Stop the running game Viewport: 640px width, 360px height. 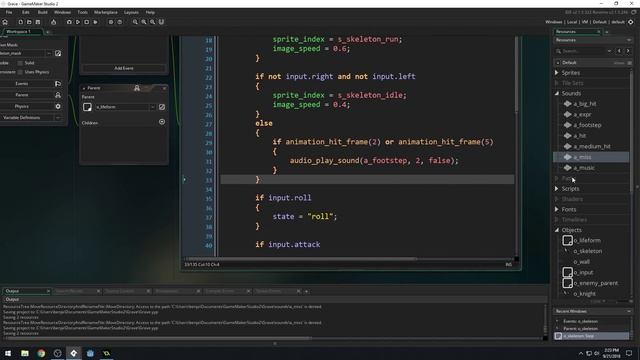(87, 22)
